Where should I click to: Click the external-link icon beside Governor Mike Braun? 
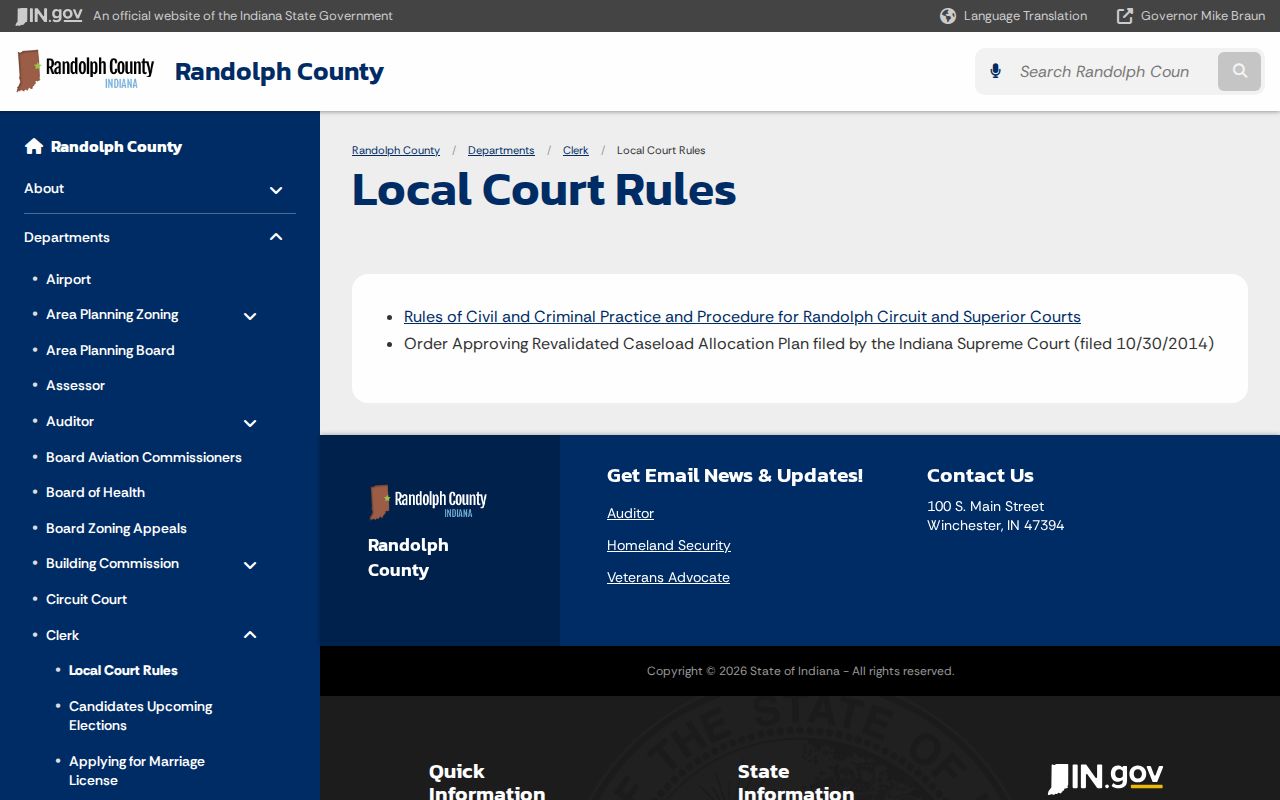point(1125,16)
